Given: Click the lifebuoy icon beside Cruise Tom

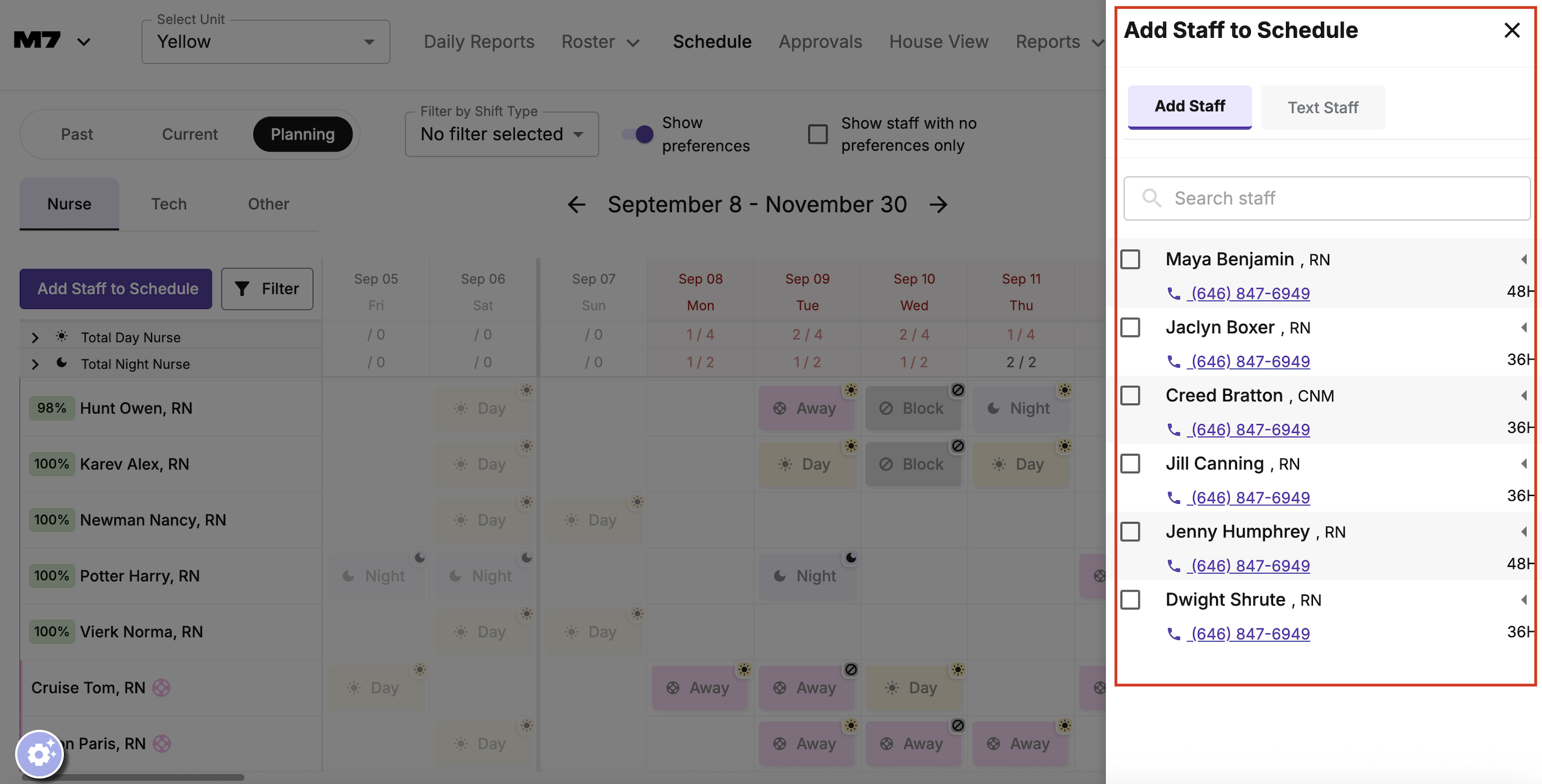Looking at the screenshot, I should [x=161, y=687].
